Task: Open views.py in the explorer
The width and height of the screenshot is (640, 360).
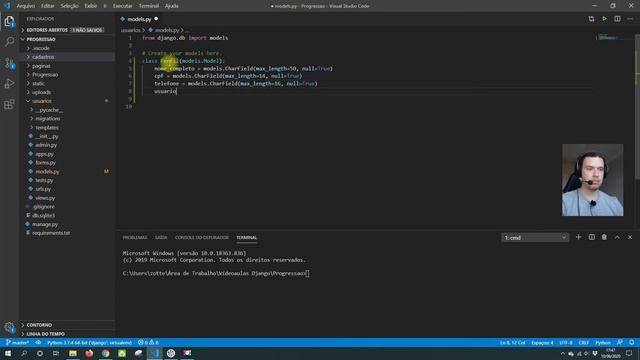Action: tap(45, 198)
